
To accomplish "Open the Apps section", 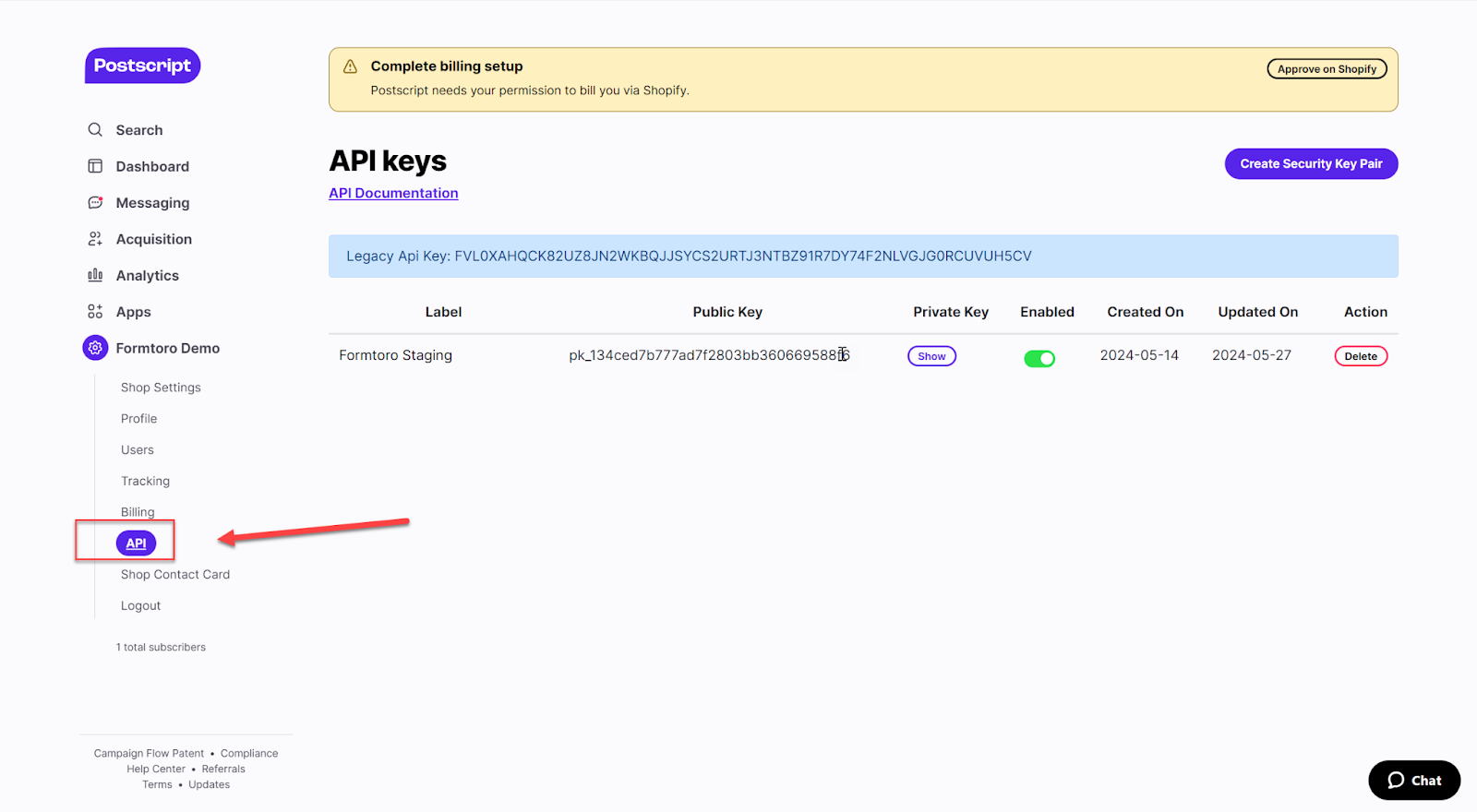I will coord(133,312).
